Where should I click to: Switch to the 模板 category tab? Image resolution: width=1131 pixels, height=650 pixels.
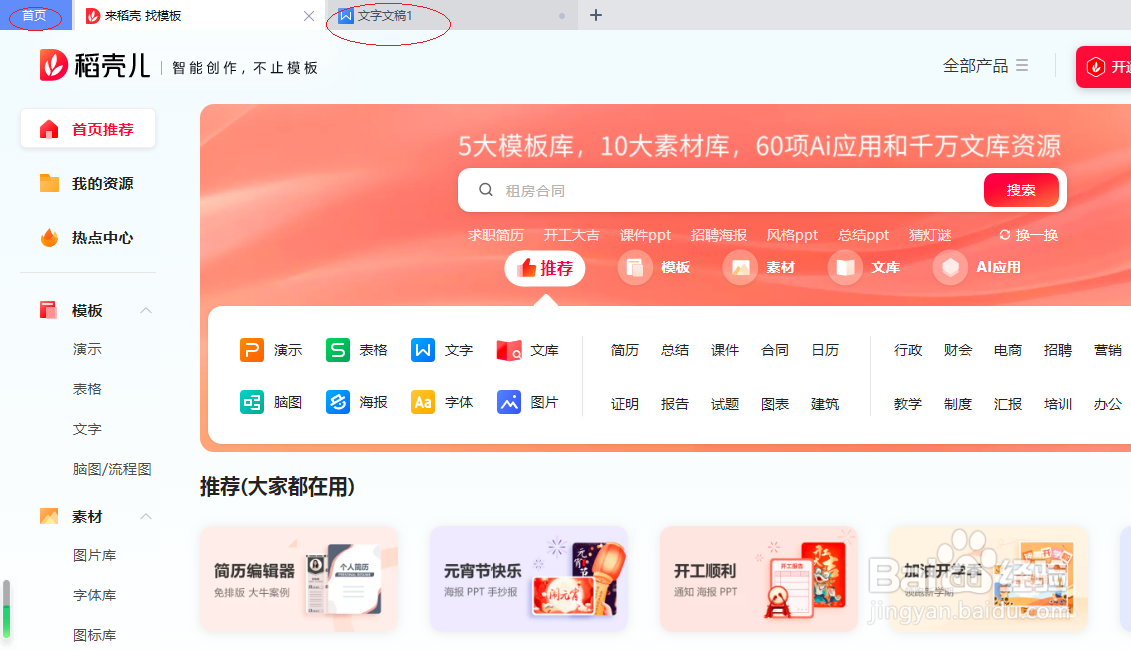pos(657,268)
